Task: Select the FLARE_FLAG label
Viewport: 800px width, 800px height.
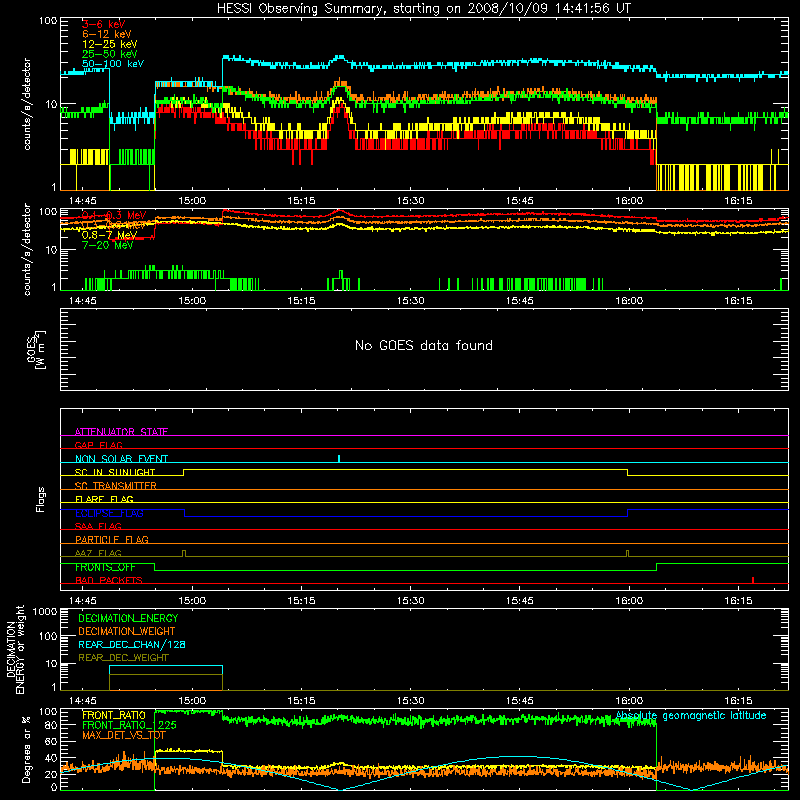Action: [104, 499]
